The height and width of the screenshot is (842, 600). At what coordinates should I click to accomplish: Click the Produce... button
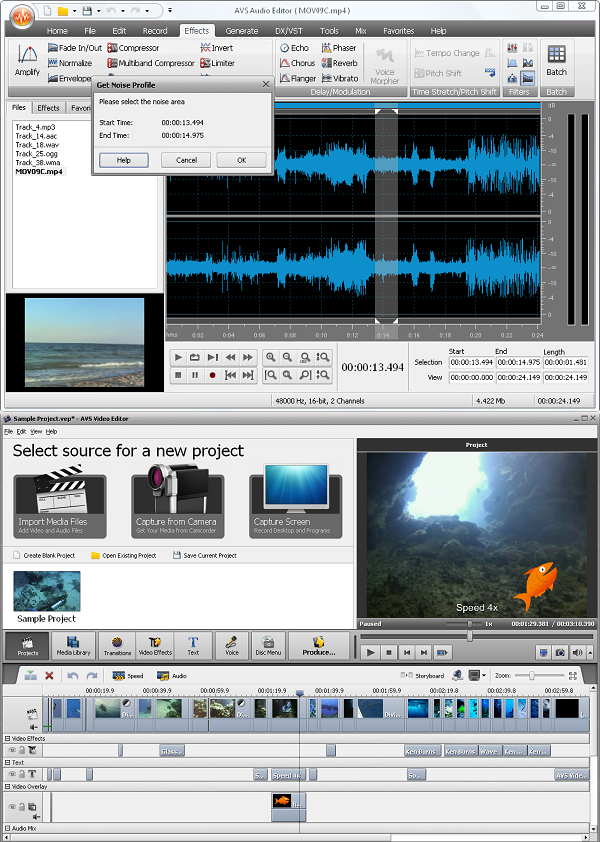pyautogui.click(x=319, y=645)
